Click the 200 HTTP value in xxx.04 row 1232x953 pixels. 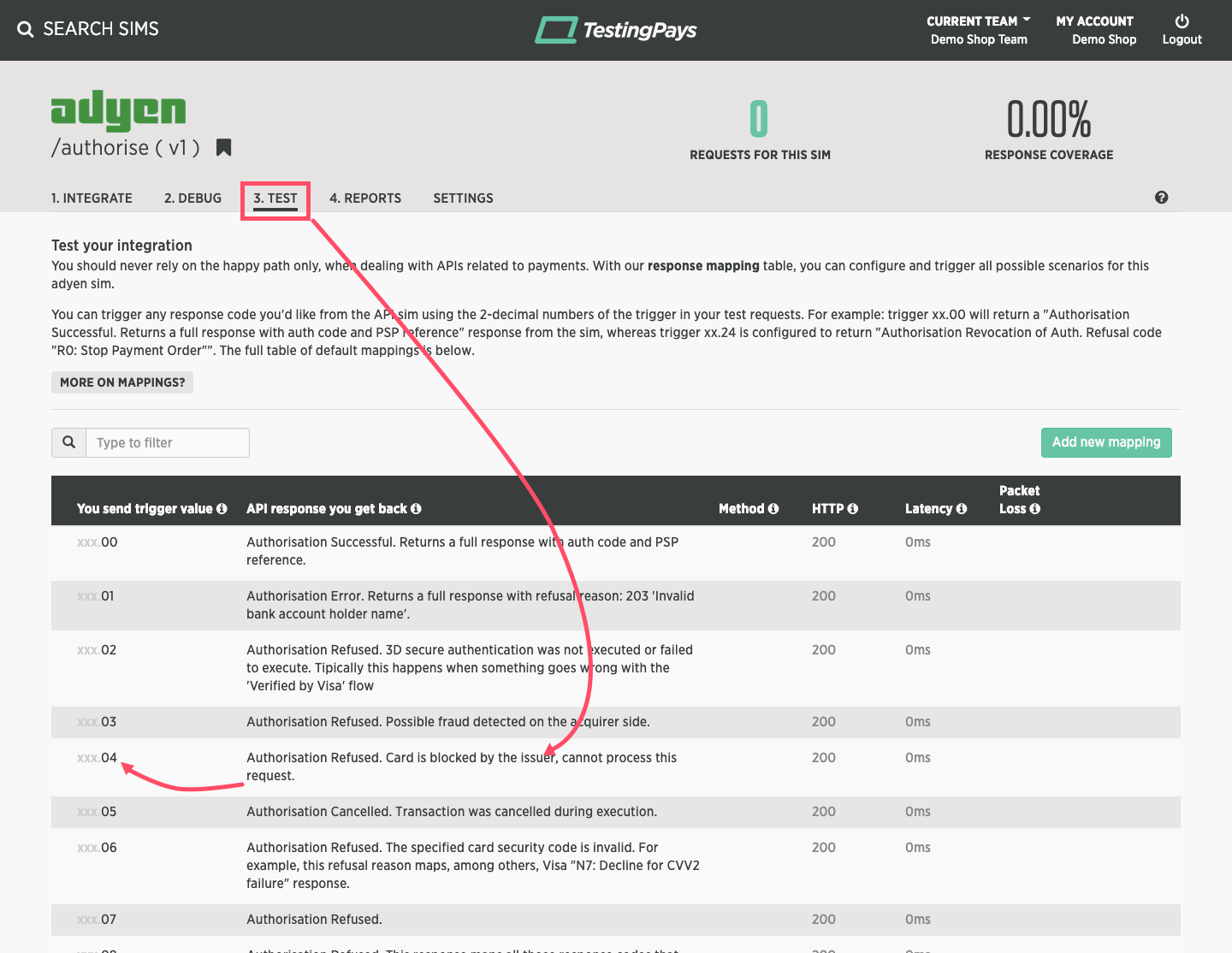coord(824,758)
